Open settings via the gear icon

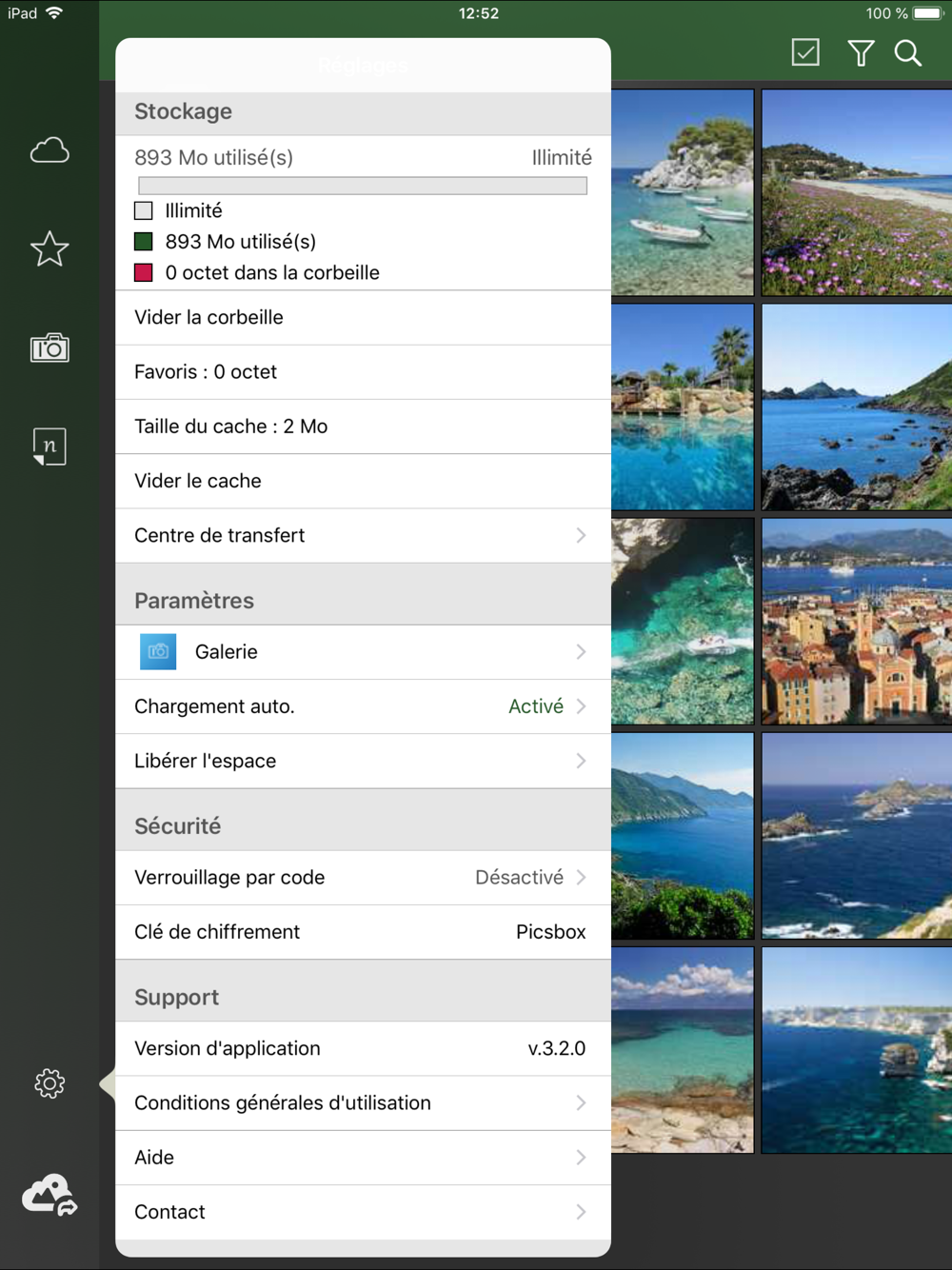(50, 1083)
